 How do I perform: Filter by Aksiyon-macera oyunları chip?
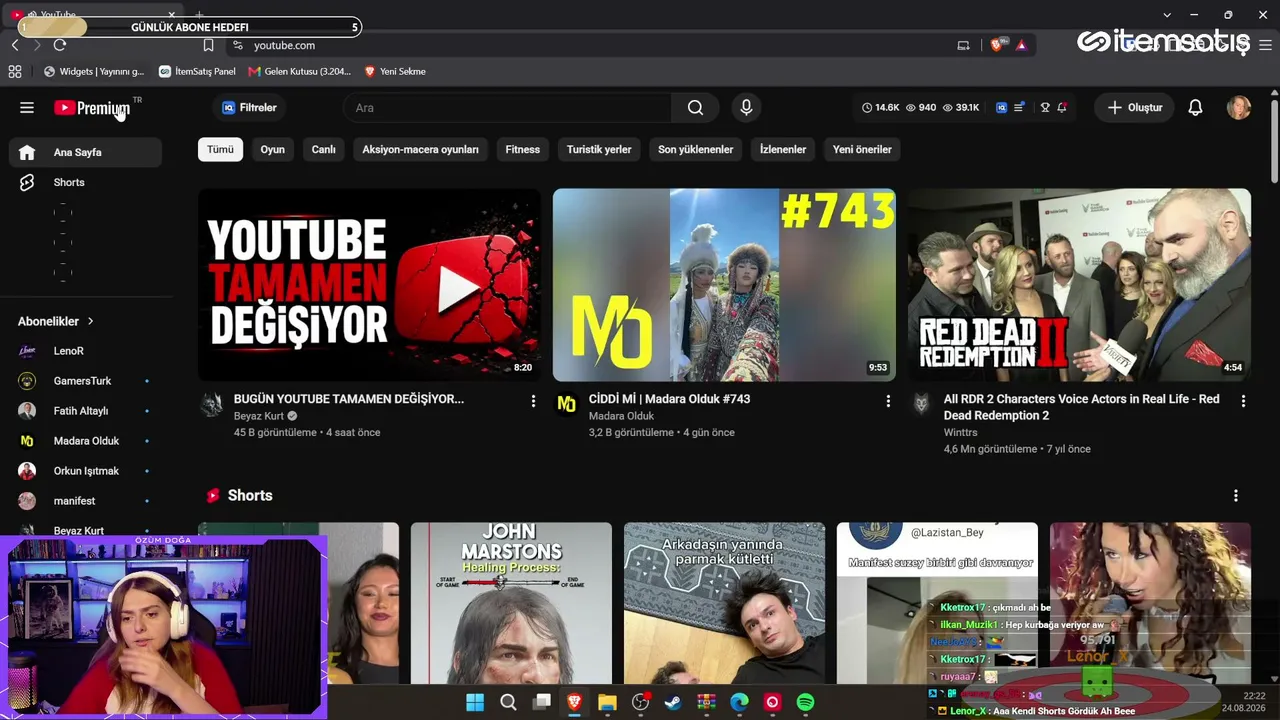pos(421,149)
